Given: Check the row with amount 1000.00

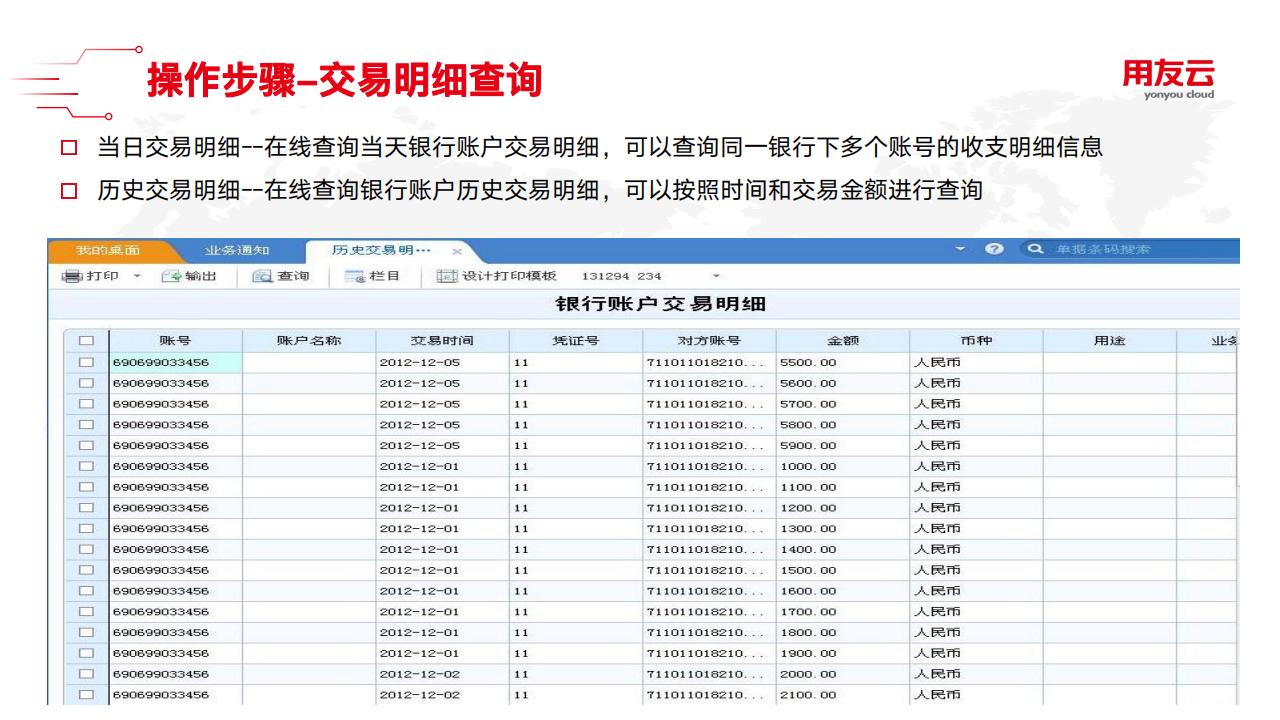Looking at the screenshot, I should coord(85,466).
